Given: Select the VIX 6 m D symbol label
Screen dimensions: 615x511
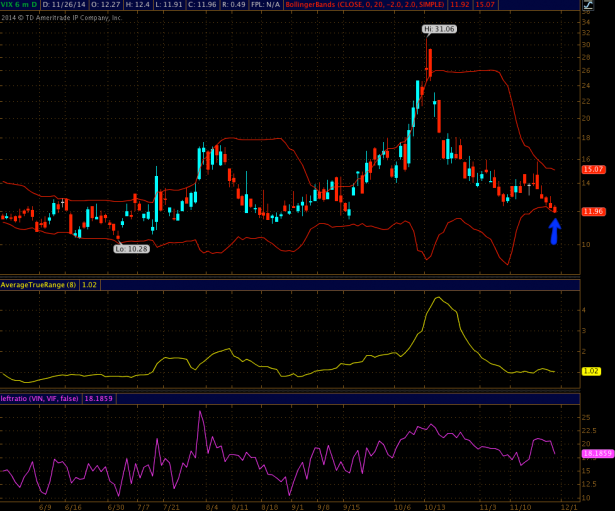Looking at the screenshot, I should tap(18, 6).
